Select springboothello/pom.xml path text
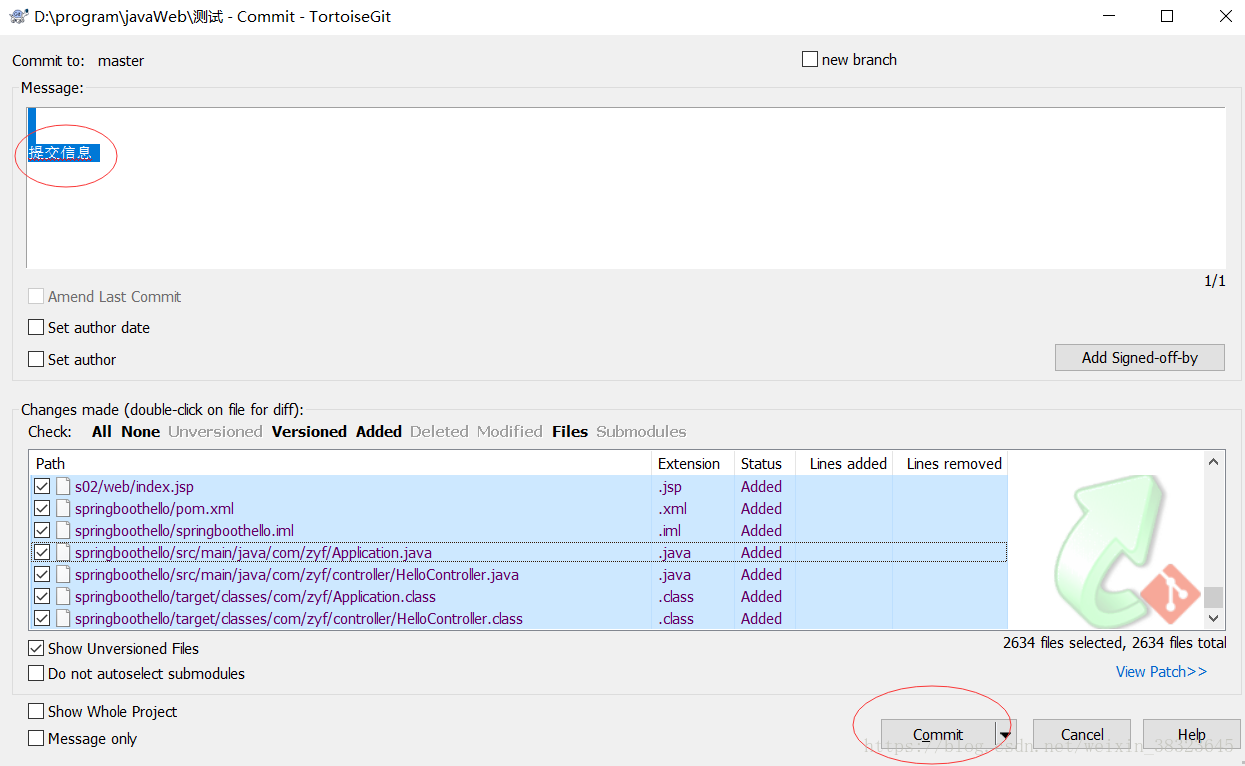The width and height of the screenshot is (1245, 766). point(154,509)
